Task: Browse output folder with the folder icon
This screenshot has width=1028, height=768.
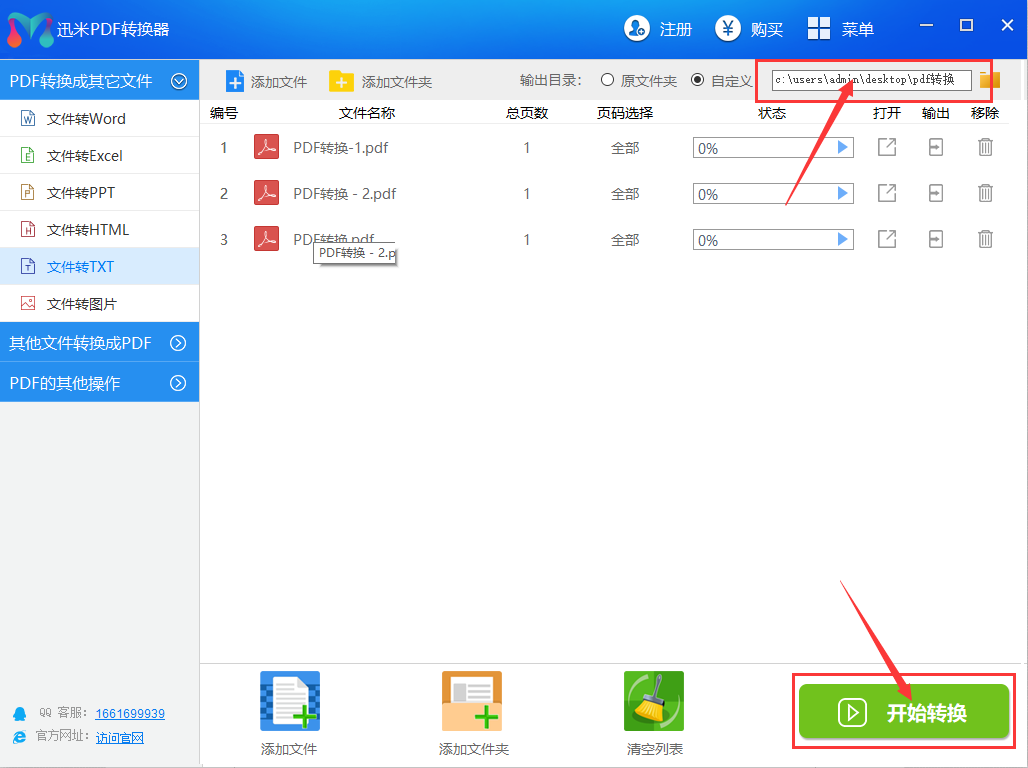Action: [x=990, y=80]
